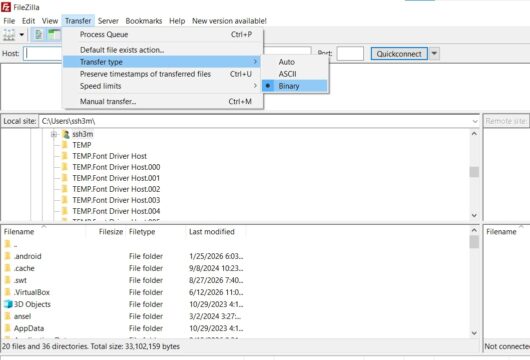Viewport: 530px width, 360px height.
Task: Select TEMP folder in tree
Action: pyautogui.click(x=81, y=145)
